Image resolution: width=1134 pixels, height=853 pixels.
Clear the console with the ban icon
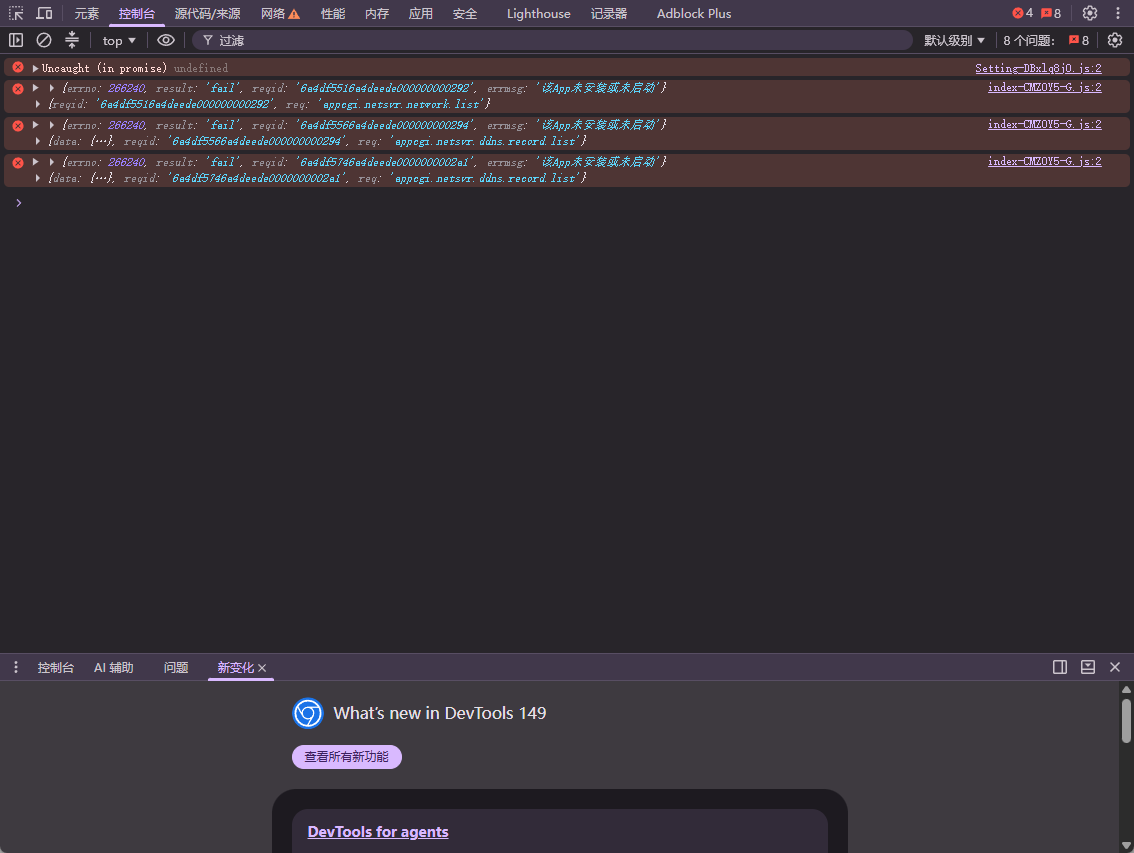tap(44, 40)
